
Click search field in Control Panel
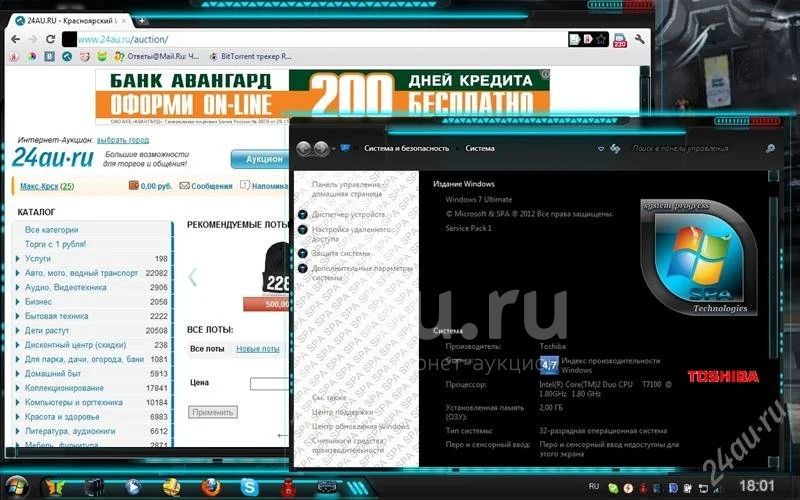[696, 148]
